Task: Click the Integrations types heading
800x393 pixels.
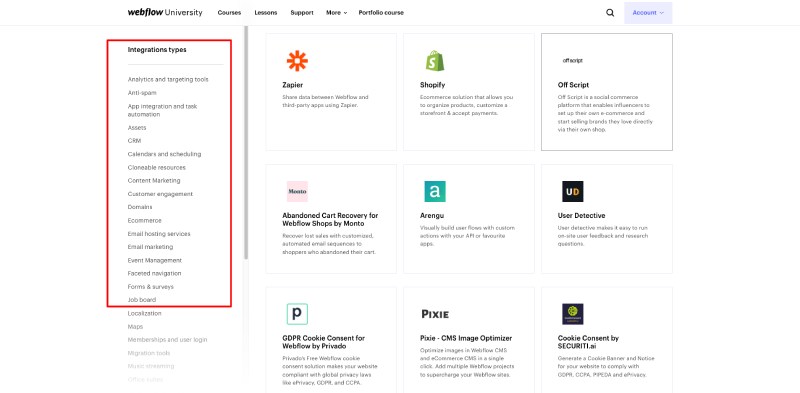Action: pos(157,50)
